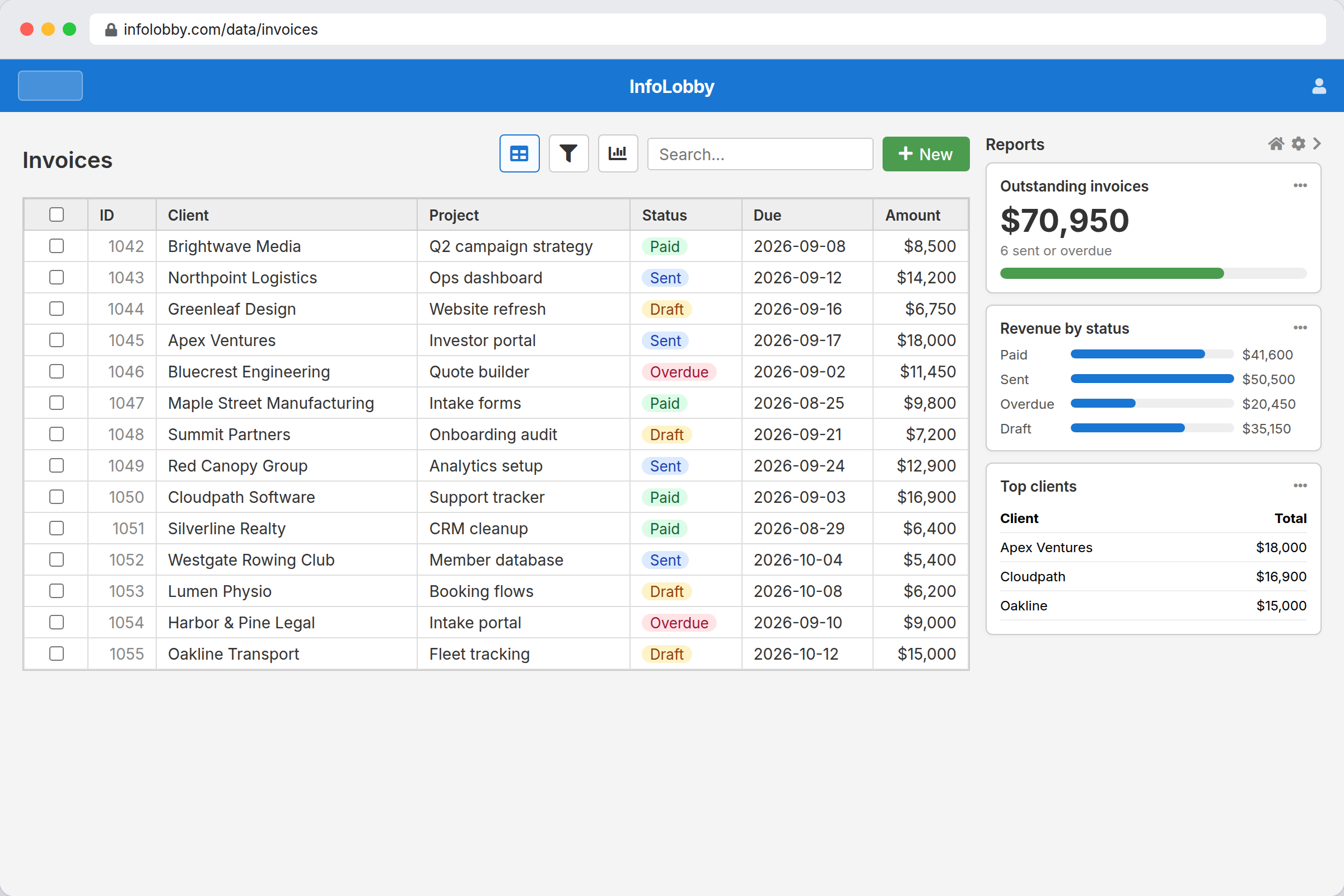Select checkbox for Apex Ventures invoice
Screen dimensions: 1344x896
click(57, 340)
